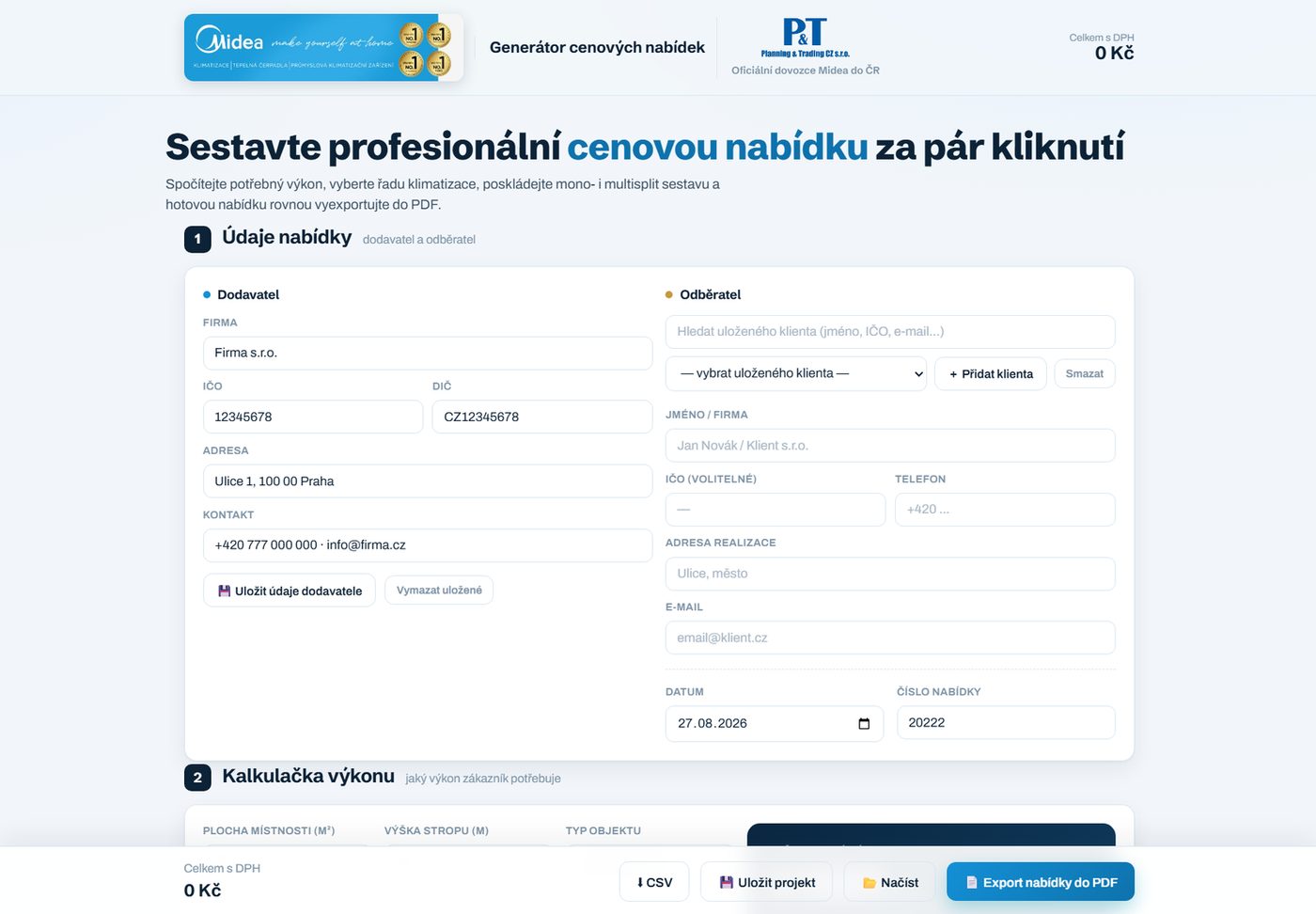Click the IČO (volitelné) field
The image size is (1316, 914).
click(775, 509)
